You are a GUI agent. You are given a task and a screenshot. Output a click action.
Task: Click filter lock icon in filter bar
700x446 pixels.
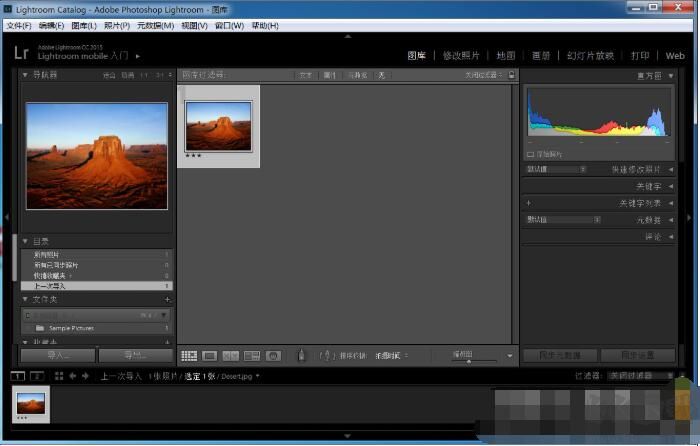coord(512,75)
